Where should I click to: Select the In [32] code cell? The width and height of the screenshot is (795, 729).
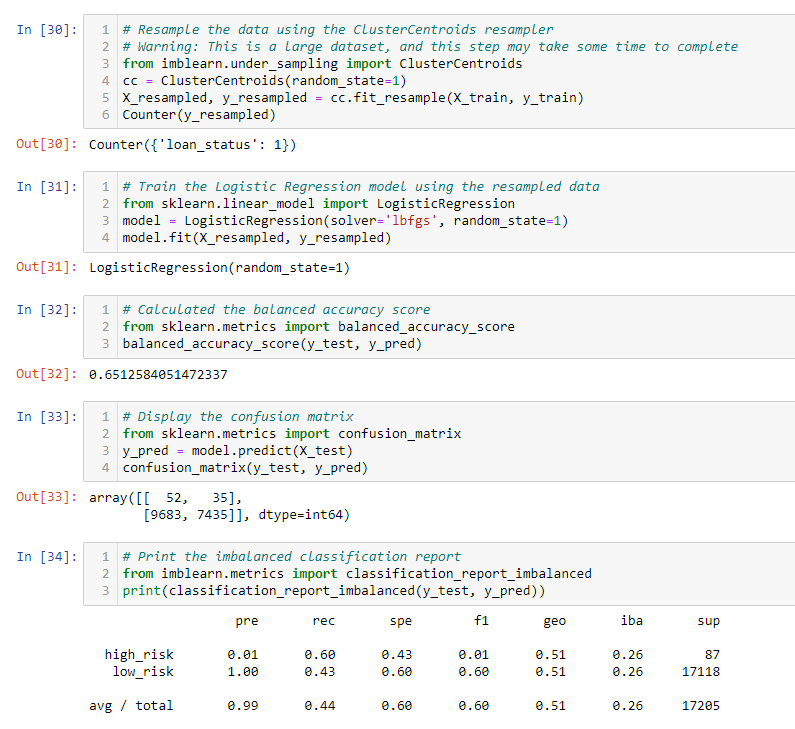coord(439,326)
